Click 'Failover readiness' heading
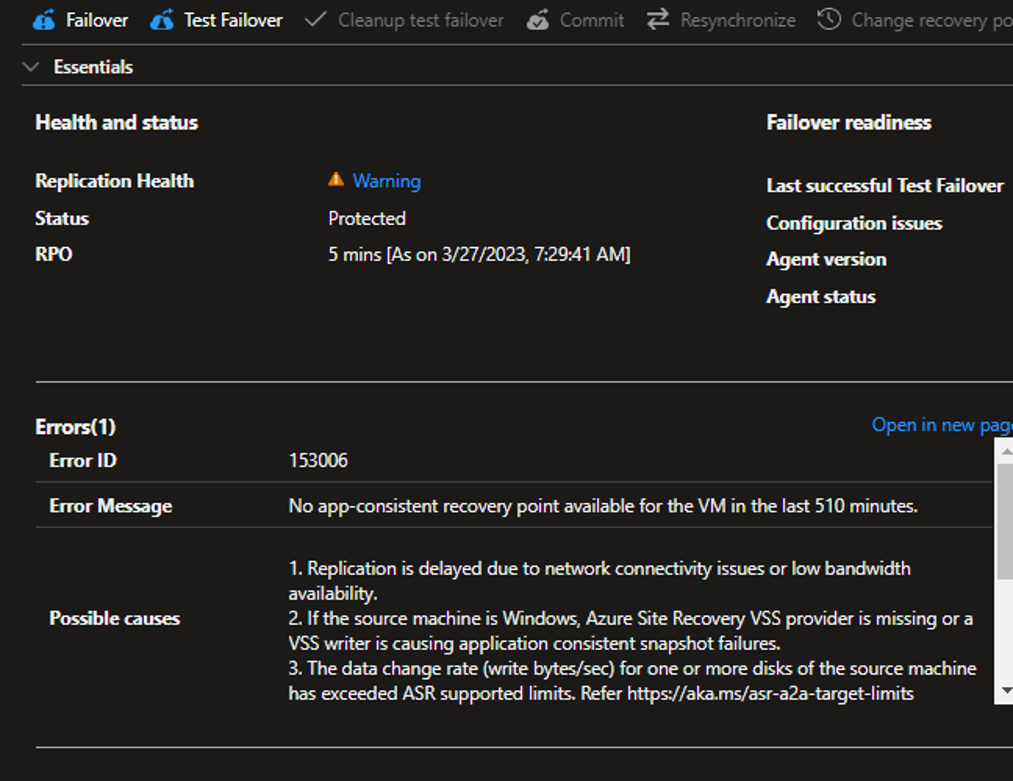 click(x=849, y=122)
